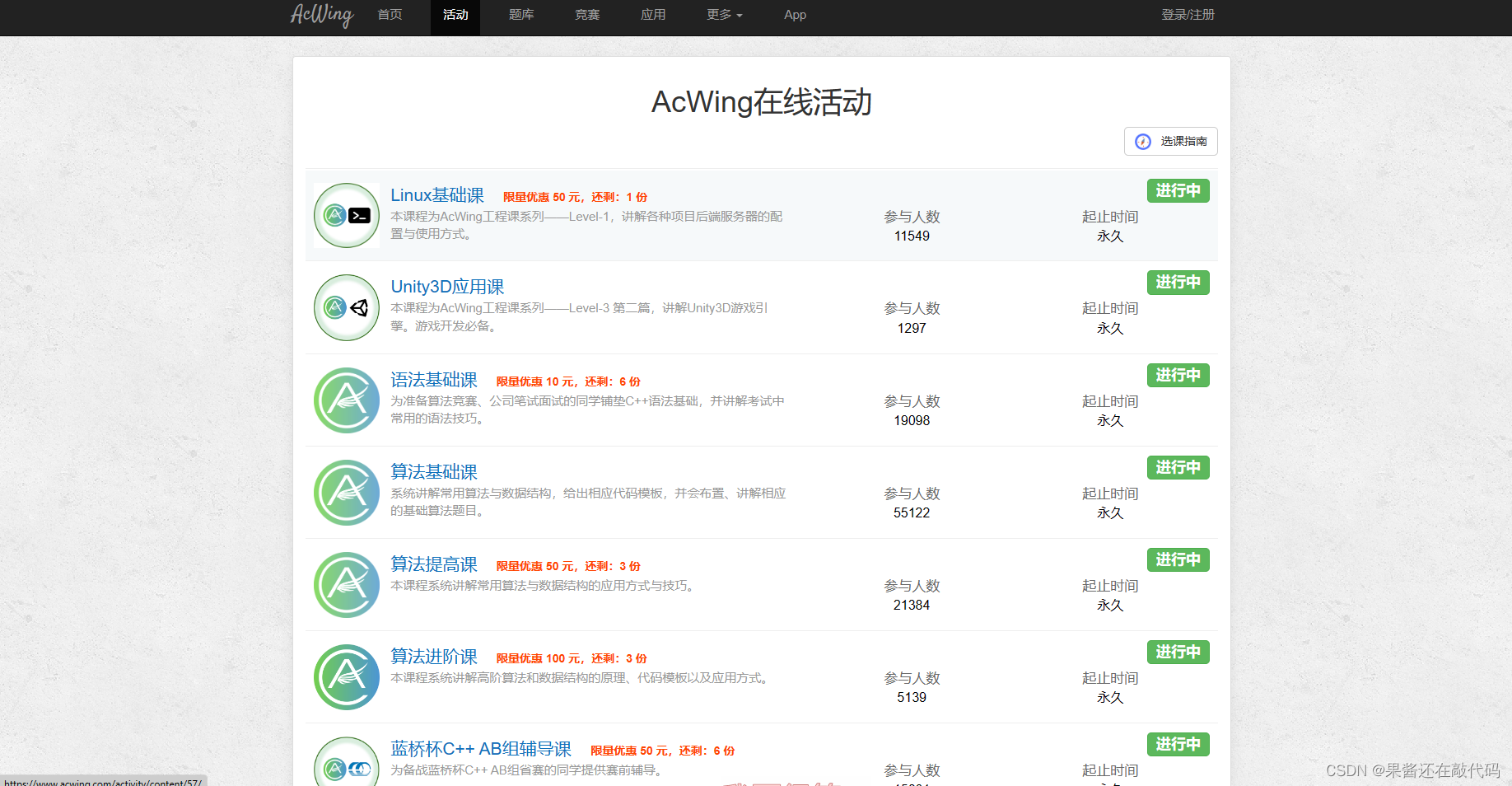Expand the 更多 dropdown menu

724,15
